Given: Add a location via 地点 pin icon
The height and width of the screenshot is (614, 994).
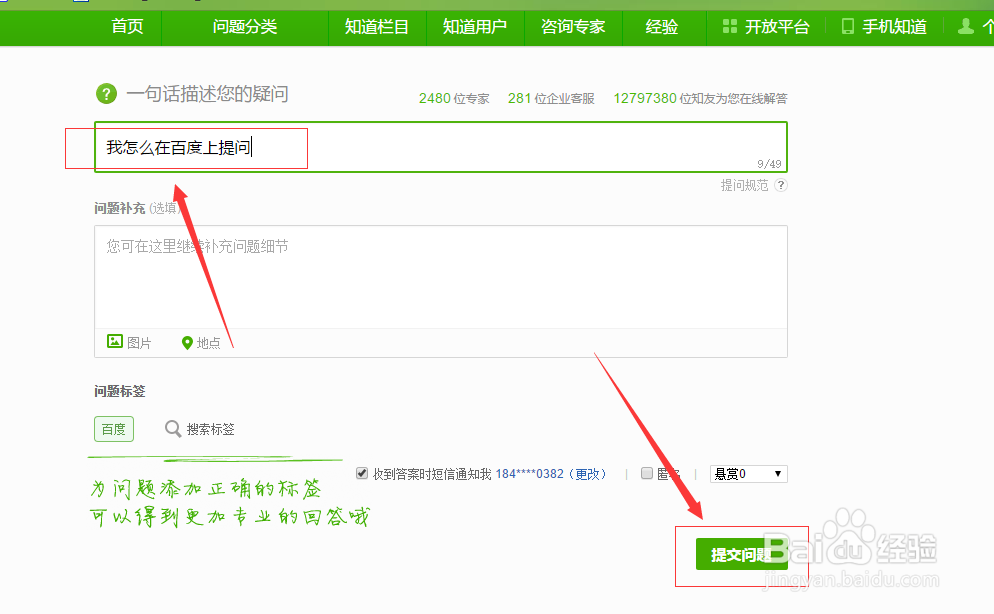Looking at the screenshot, I should [x=201, y=343].
